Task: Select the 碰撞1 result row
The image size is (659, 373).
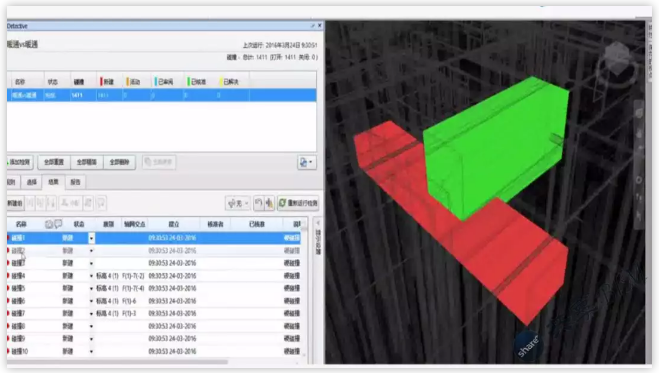Action: (x=154, y=238)
